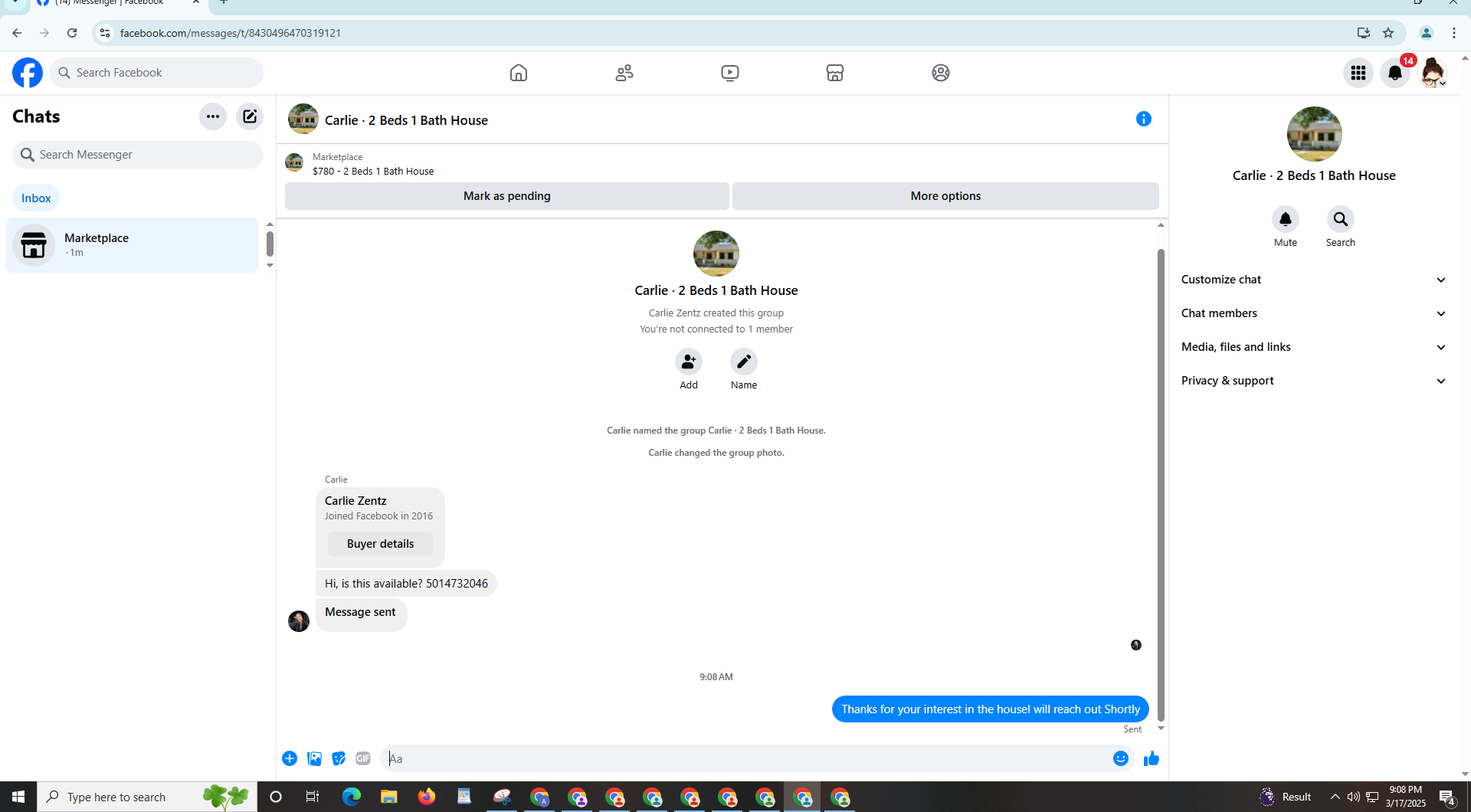Viewport: 1471px width, 812px height.
Task: Reload the page
Action: (x=72, y=33)
